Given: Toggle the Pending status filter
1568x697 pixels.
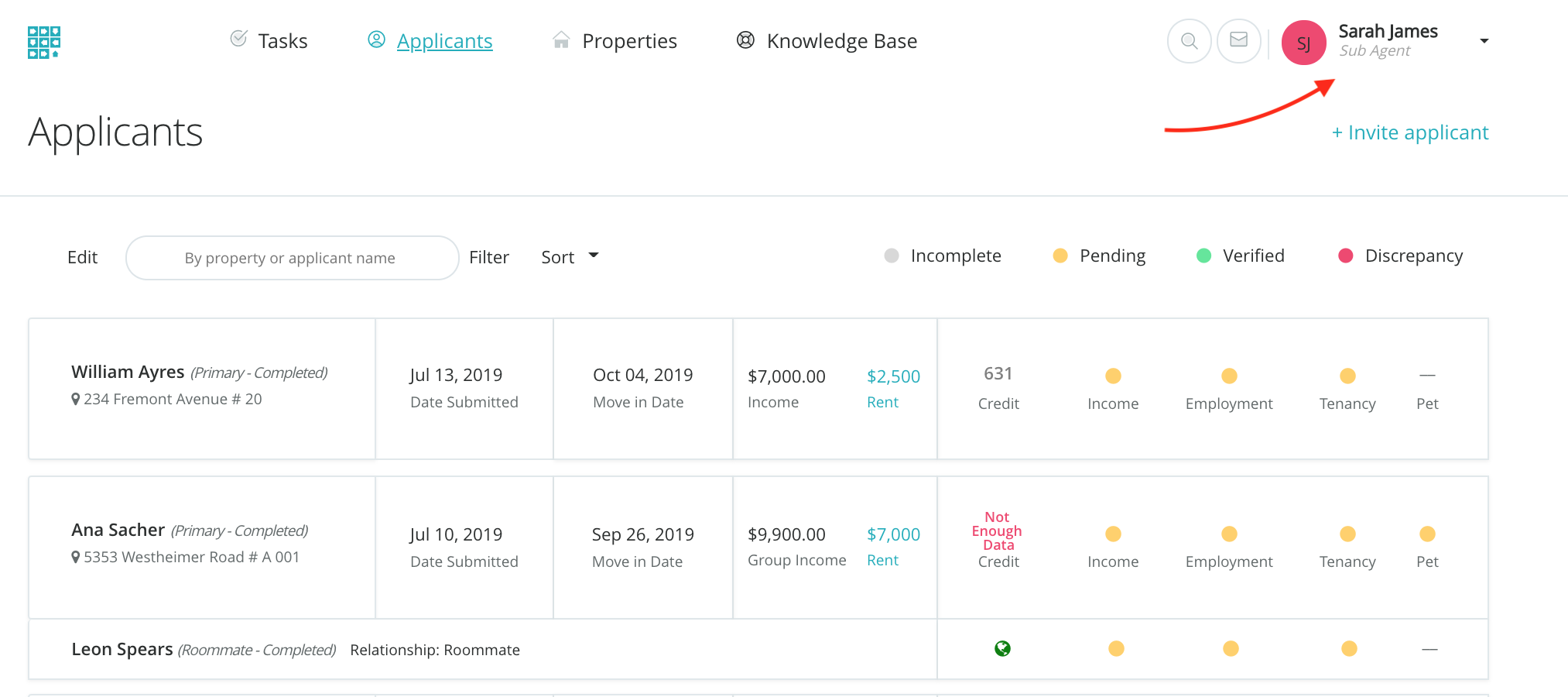Looking at the screenshot, I should (1099, 256).
